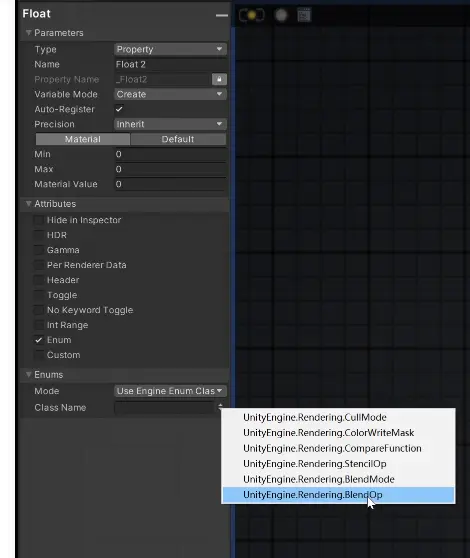Check the Header attribute
Viewport: 470px width, 558px height.
pyautogui.click(x=38, y=280)
